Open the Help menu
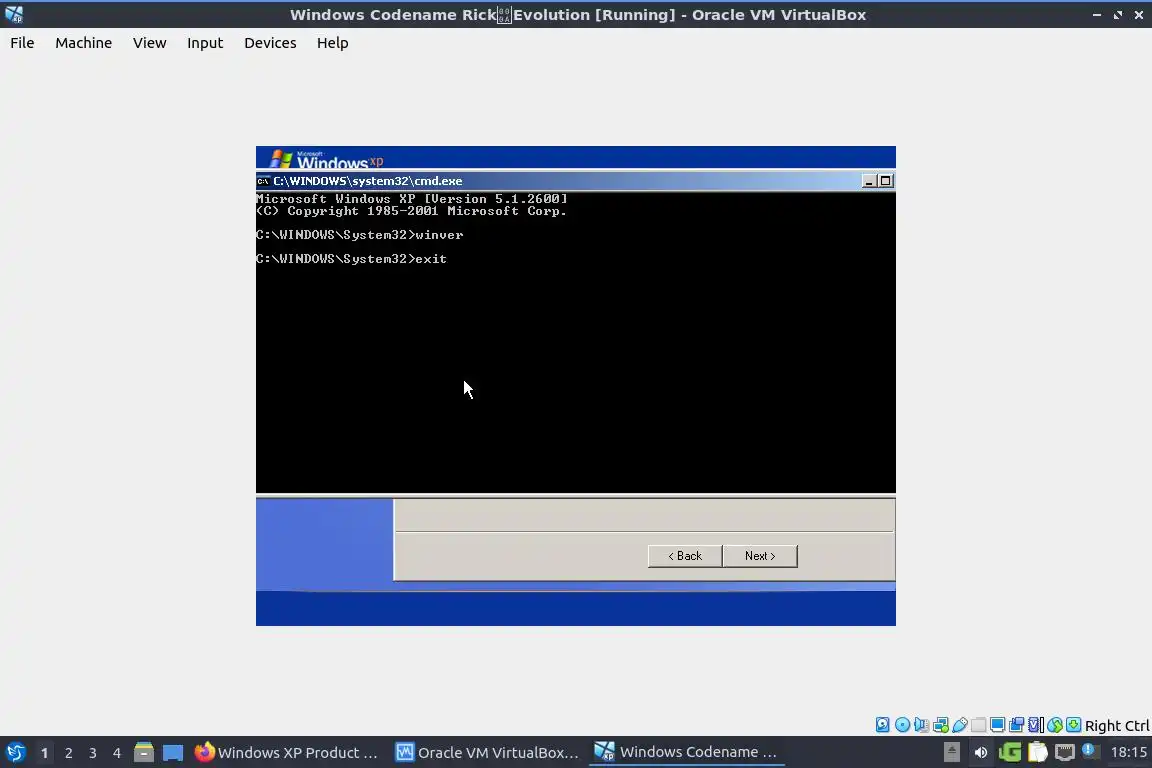This screenshot has height=768, width=1152. [332, 43]
